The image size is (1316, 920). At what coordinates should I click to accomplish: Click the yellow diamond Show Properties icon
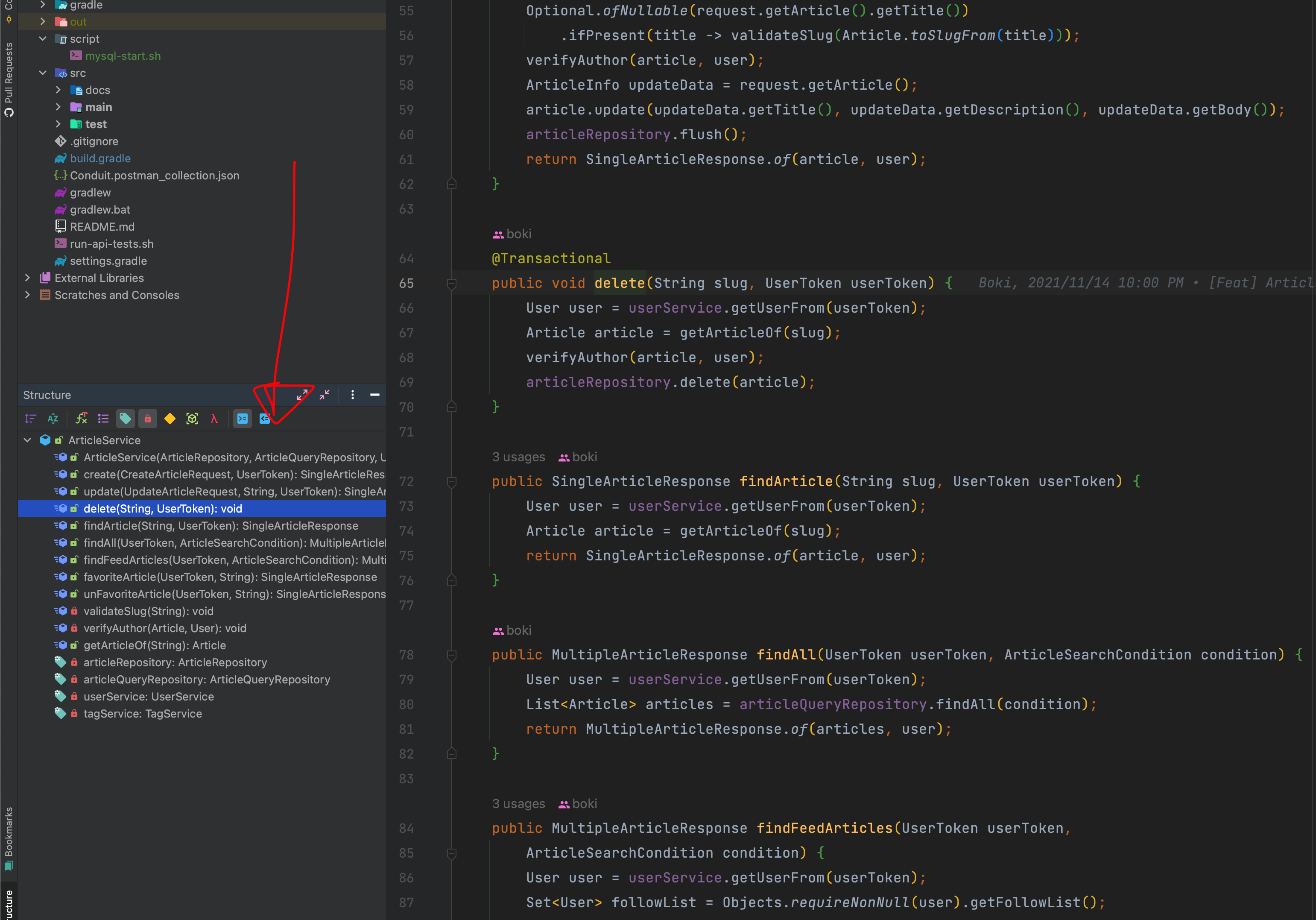coord(170,419)
